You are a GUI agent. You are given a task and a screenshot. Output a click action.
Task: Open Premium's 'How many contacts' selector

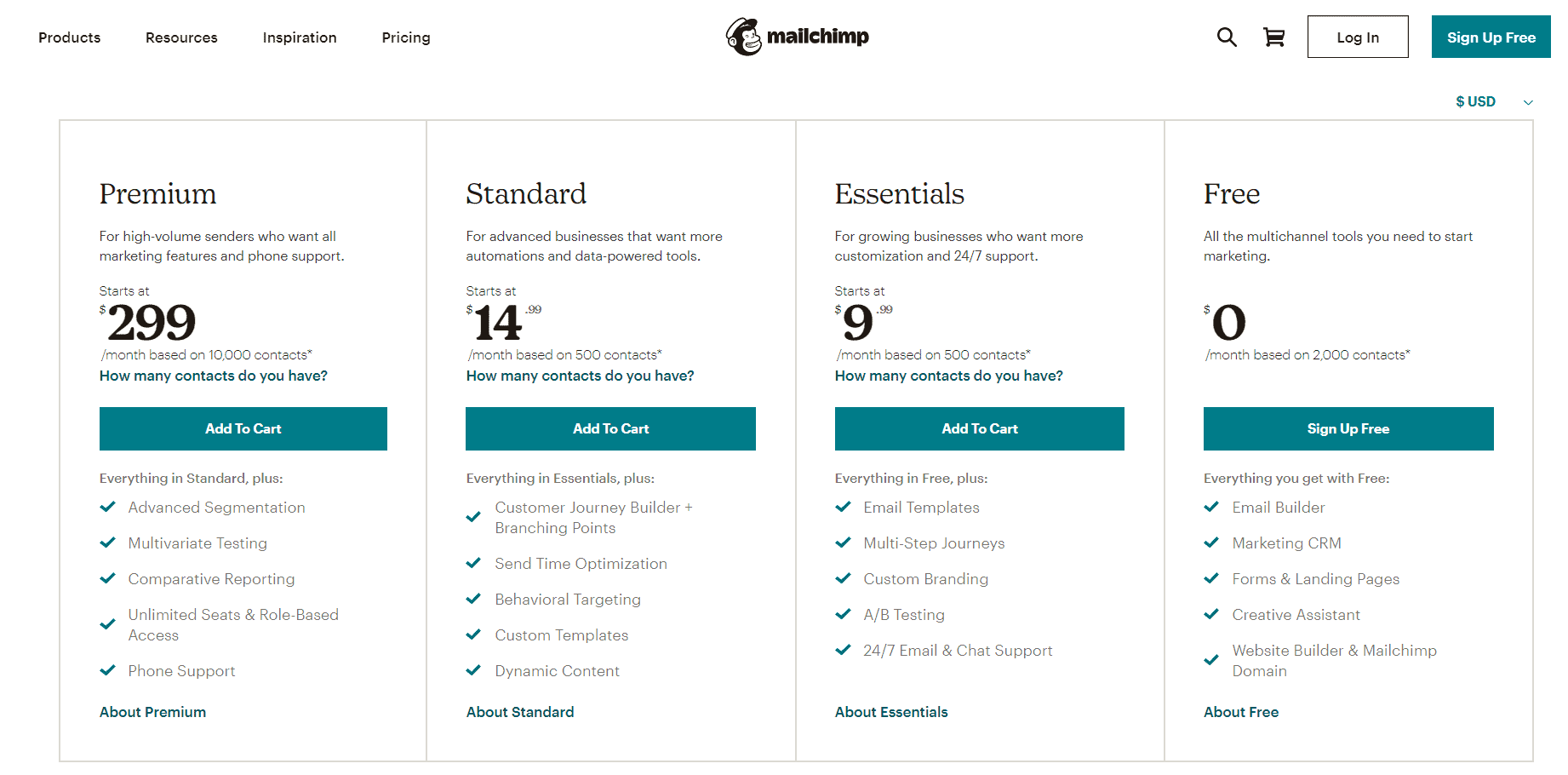pos(214,376)
